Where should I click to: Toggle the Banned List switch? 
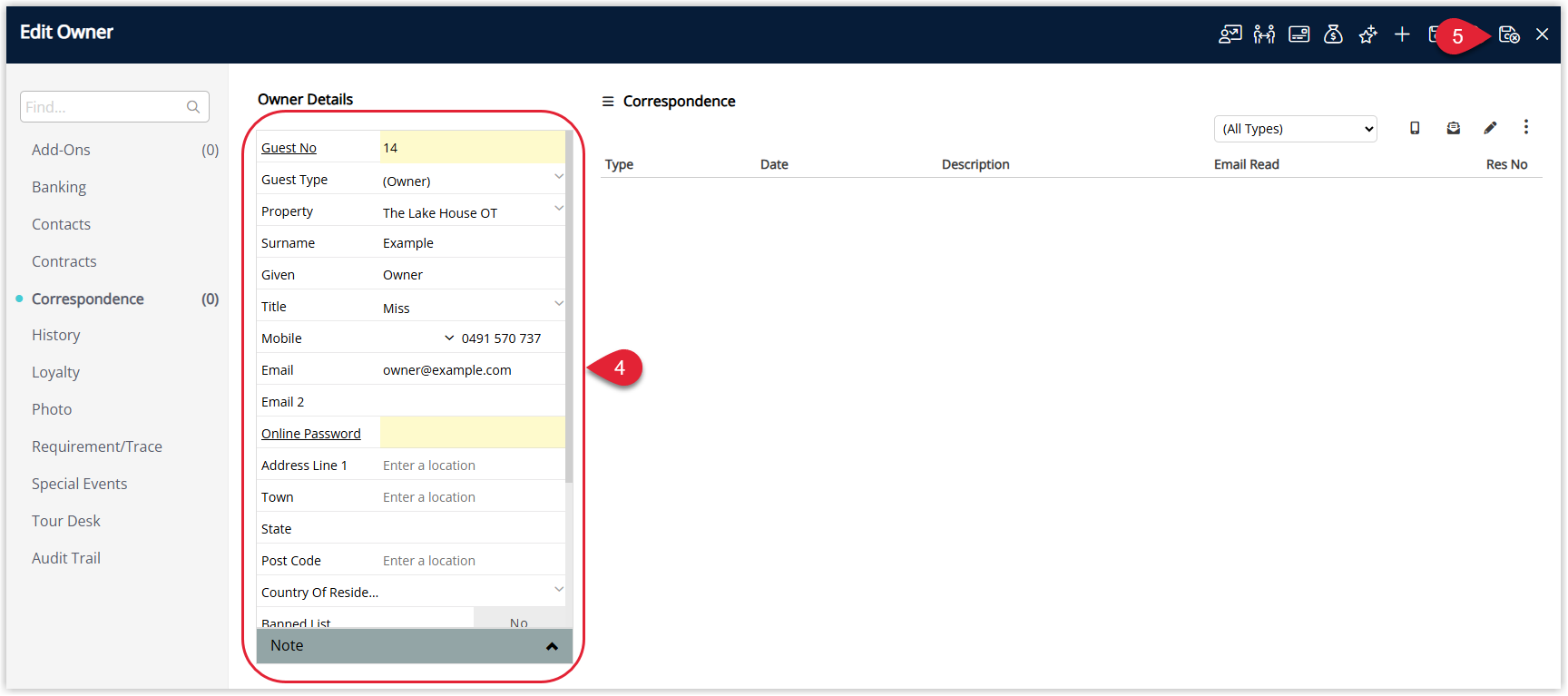click(x=519, y=620)
